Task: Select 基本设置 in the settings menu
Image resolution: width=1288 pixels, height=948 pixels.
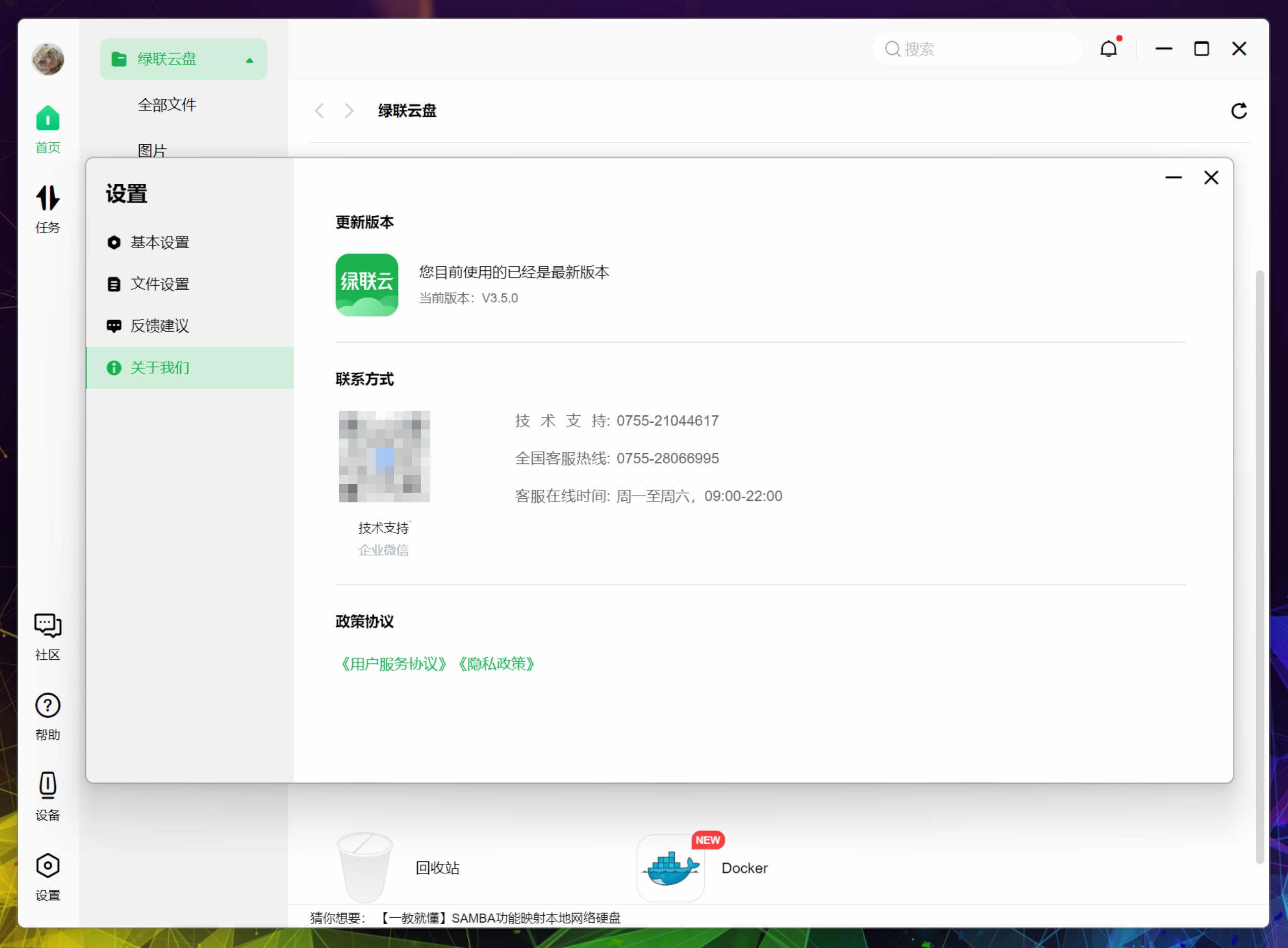Action: 160,242
